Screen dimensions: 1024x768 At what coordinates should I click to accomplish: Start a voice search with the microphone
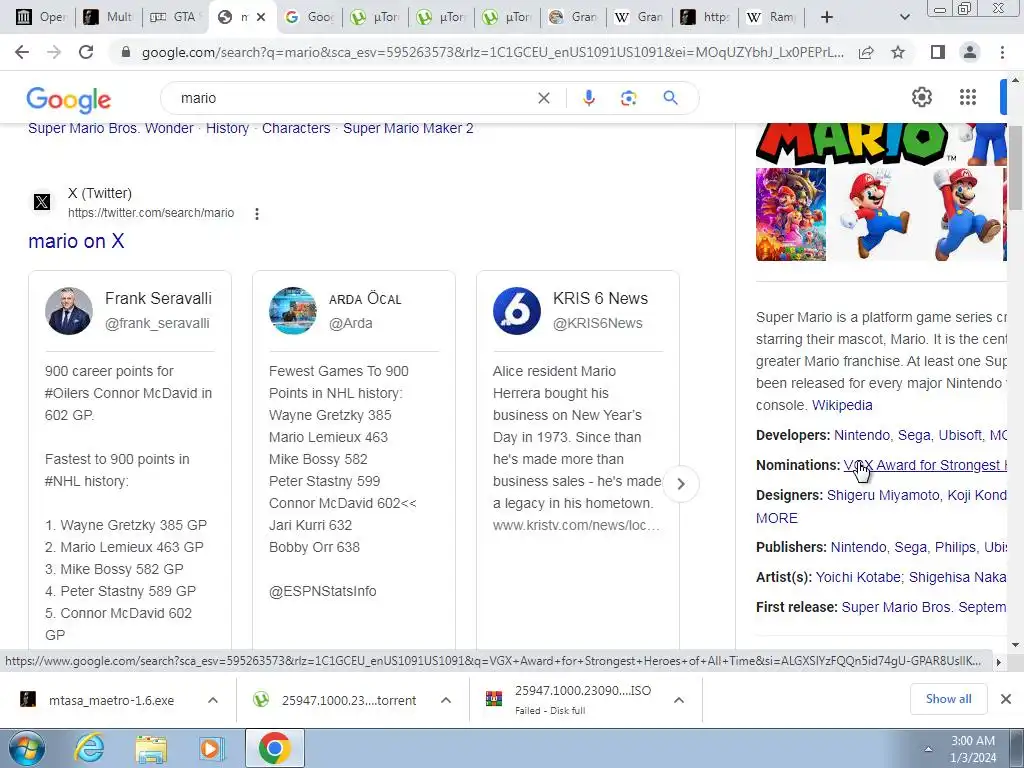(x=588, y=98)
